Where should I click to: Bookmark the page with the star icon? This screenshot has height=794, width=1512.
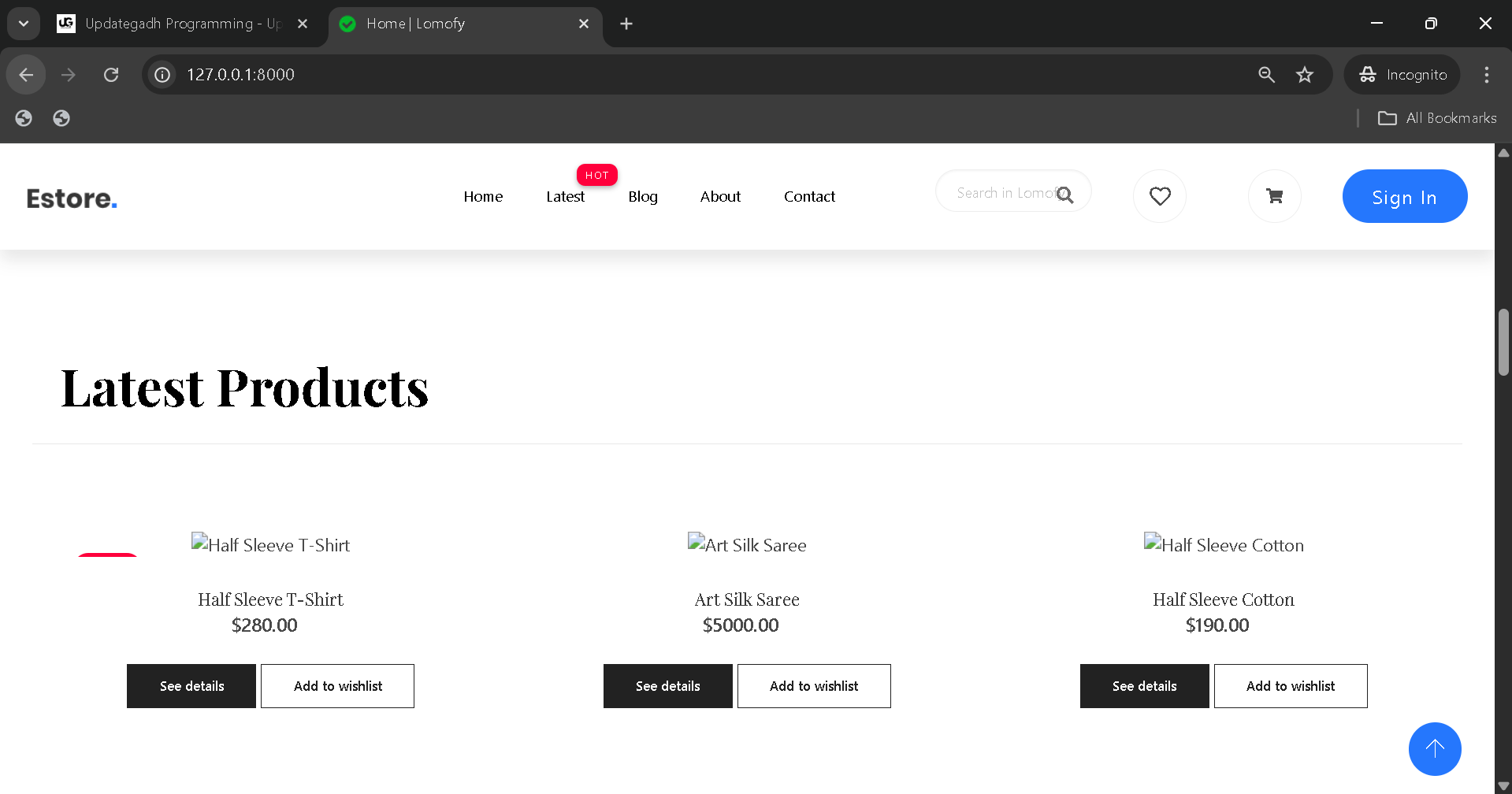tap(1304, 74)
